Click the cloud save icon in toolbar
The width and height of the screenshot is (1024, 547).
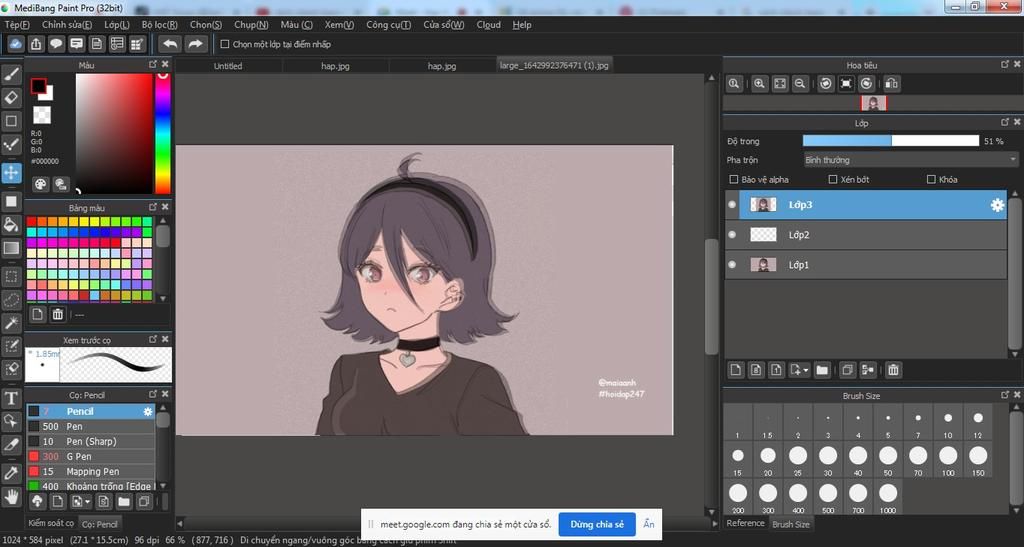pos(16,44)
